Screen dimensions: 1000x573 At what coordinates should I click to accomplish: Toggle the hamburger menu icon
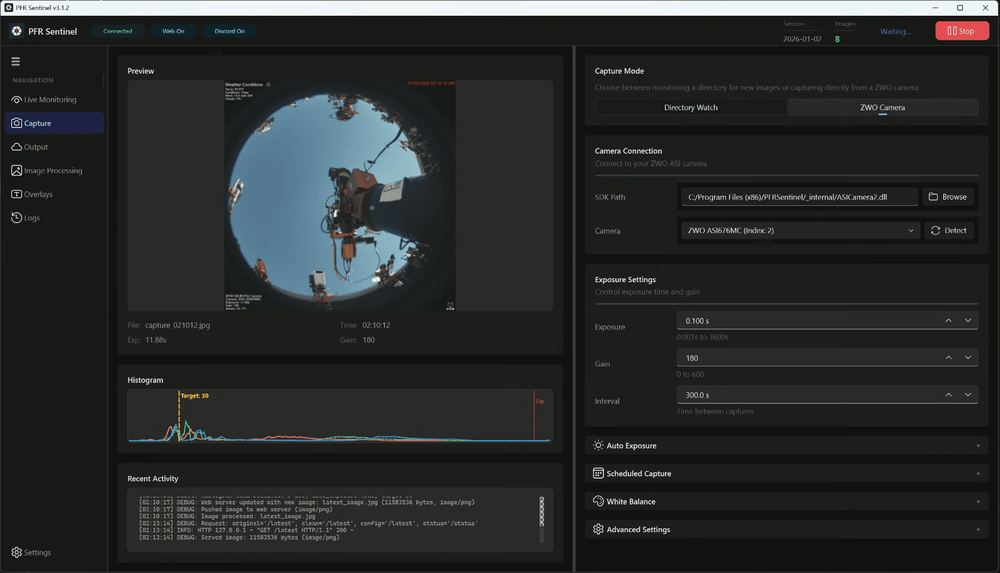point(15,61)
